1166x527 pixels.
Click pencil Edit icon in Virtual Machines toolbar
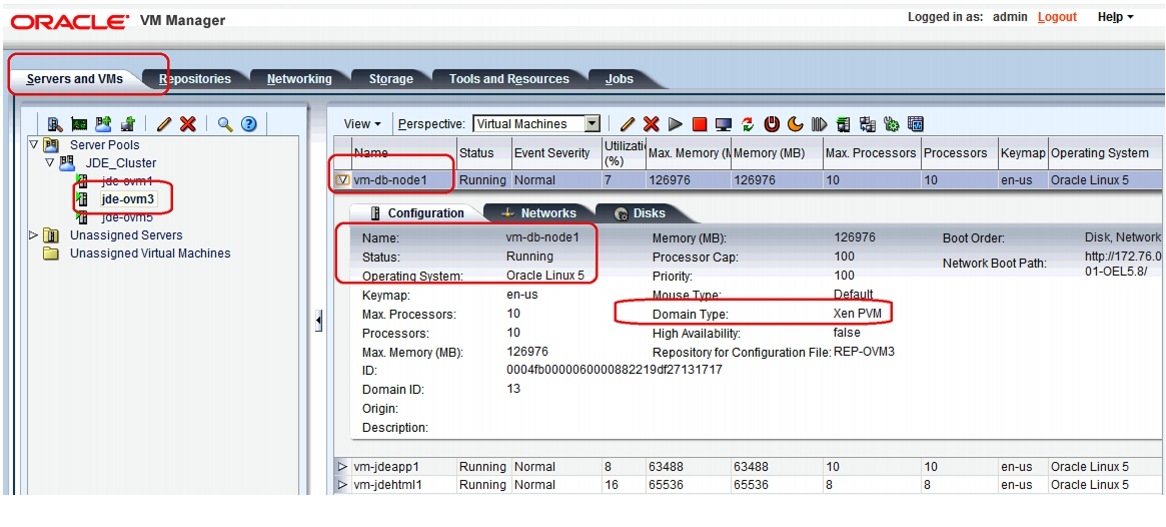[628, 124]
